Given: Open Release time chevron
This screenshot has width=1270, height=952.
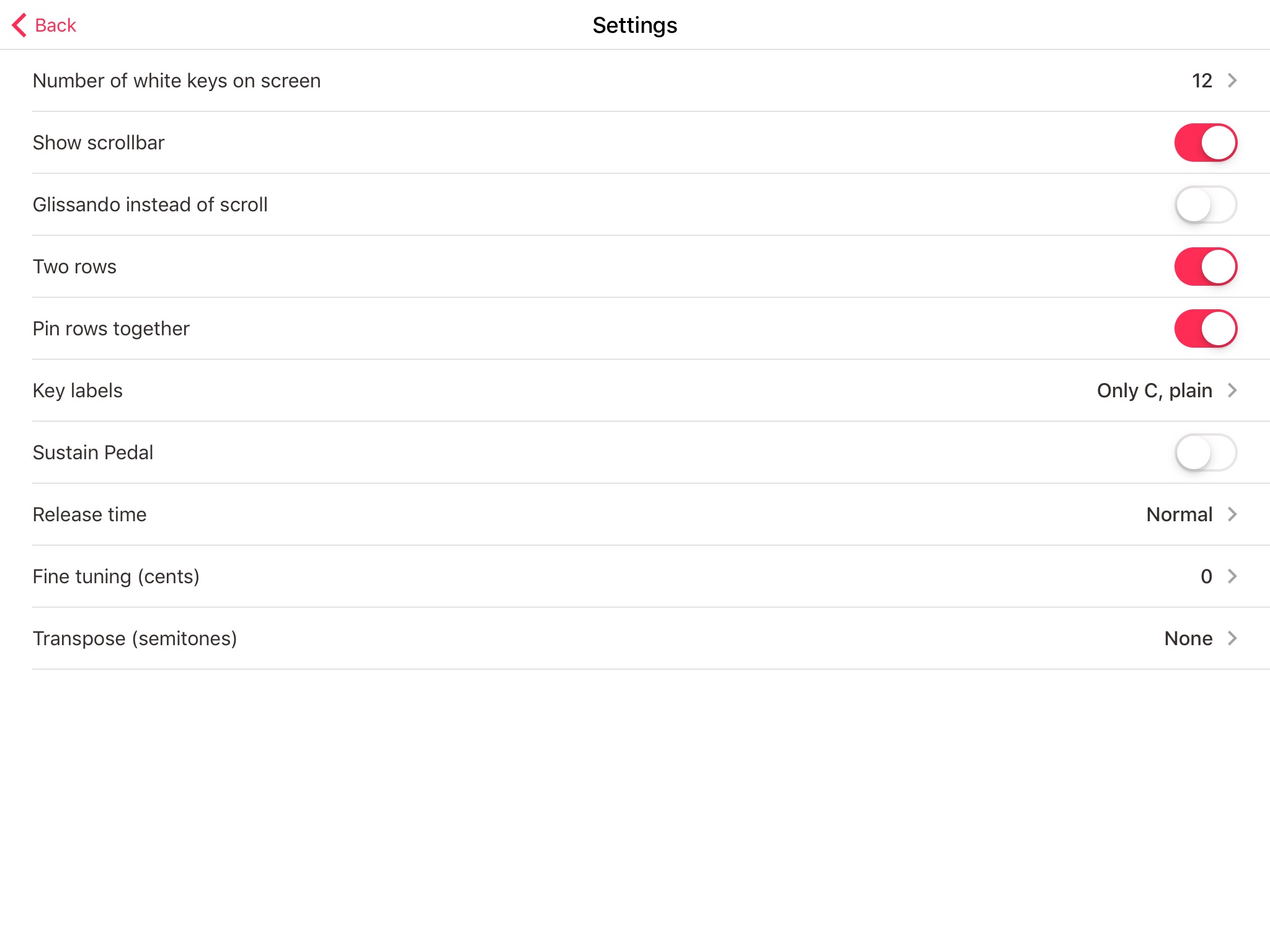Looking at the screenshot, I should point(1232,514).
